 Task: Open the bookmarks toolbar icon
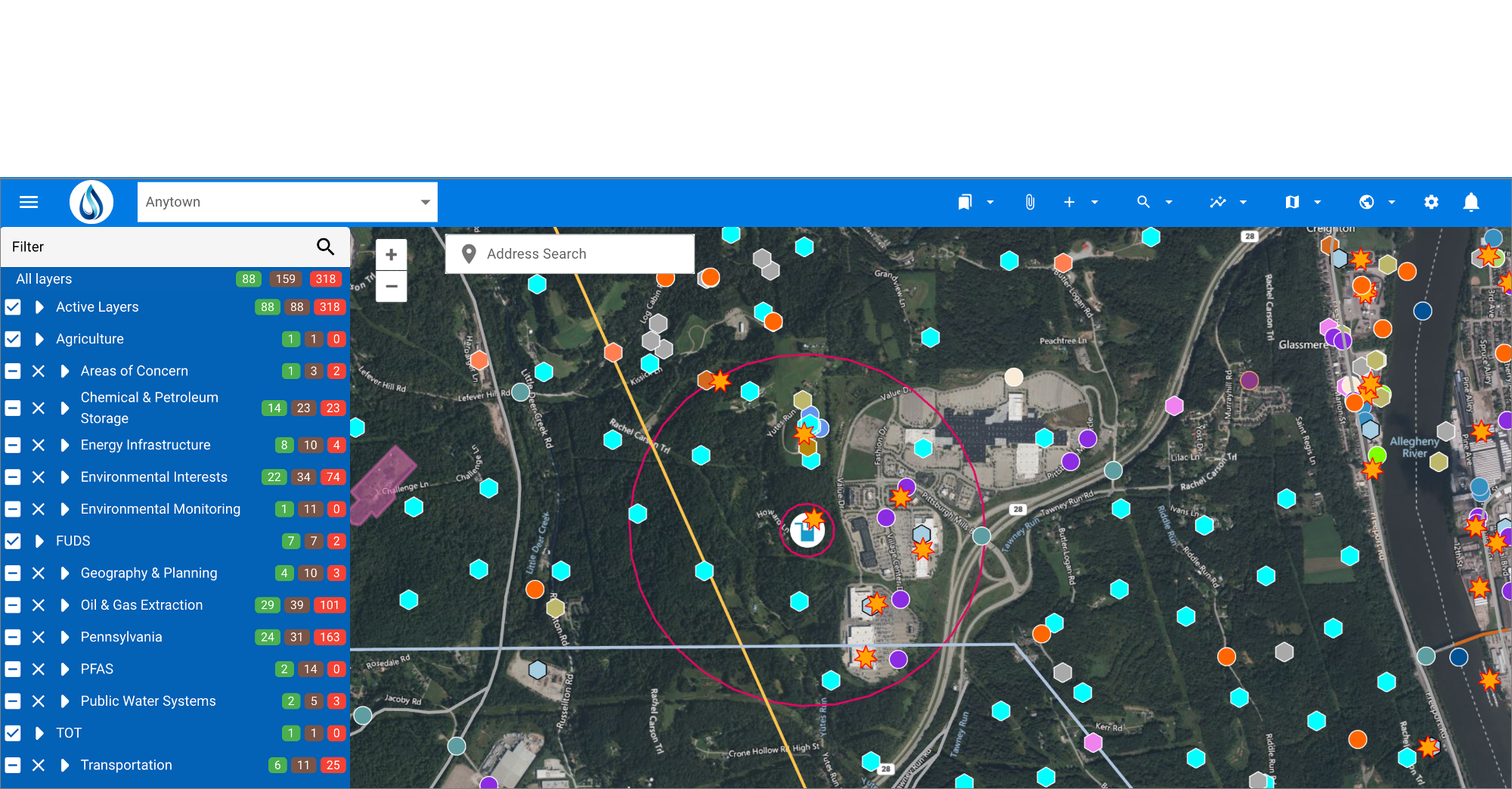tap(965, 202)
